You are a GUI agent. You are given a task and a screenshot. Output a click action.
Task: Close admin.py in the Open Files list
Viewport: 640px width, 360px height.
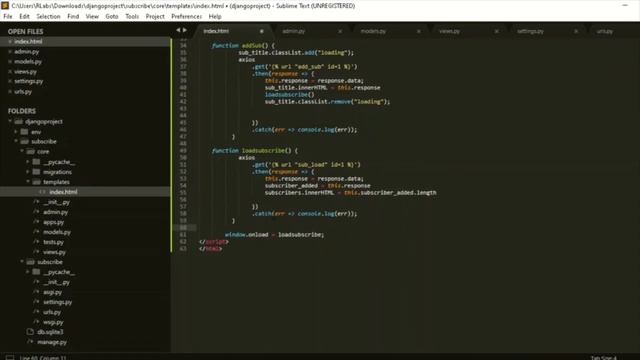tap(10, 52)
